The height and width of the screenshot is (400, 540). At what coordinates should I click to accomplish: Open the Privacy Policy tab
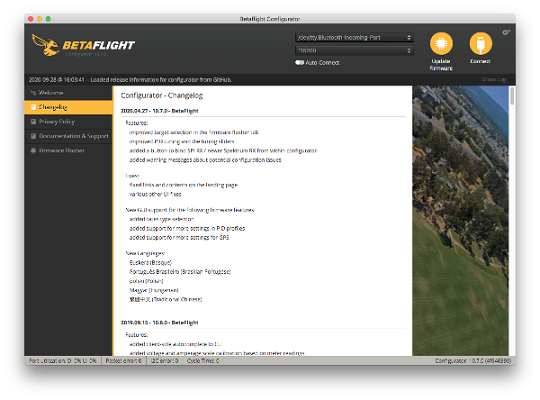(x=69, y=122)
